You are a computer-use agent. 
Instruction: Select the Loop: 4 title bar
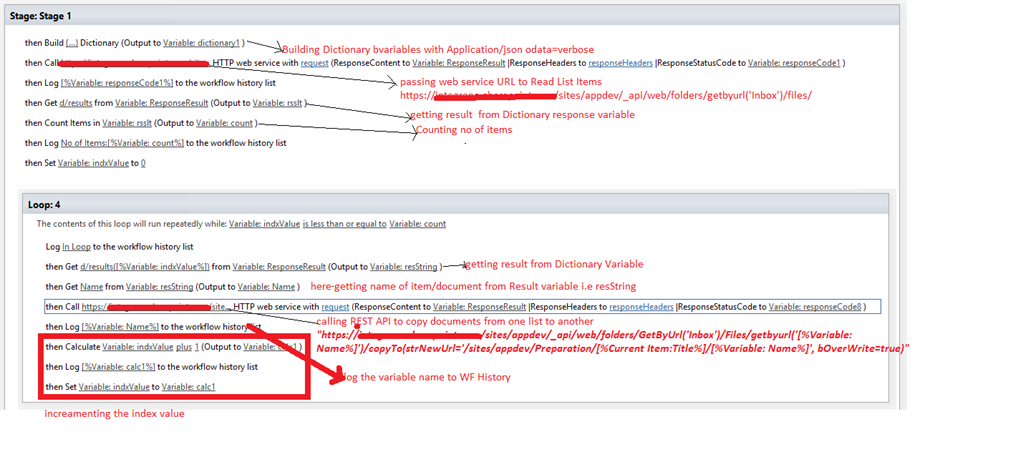point(456,204)
